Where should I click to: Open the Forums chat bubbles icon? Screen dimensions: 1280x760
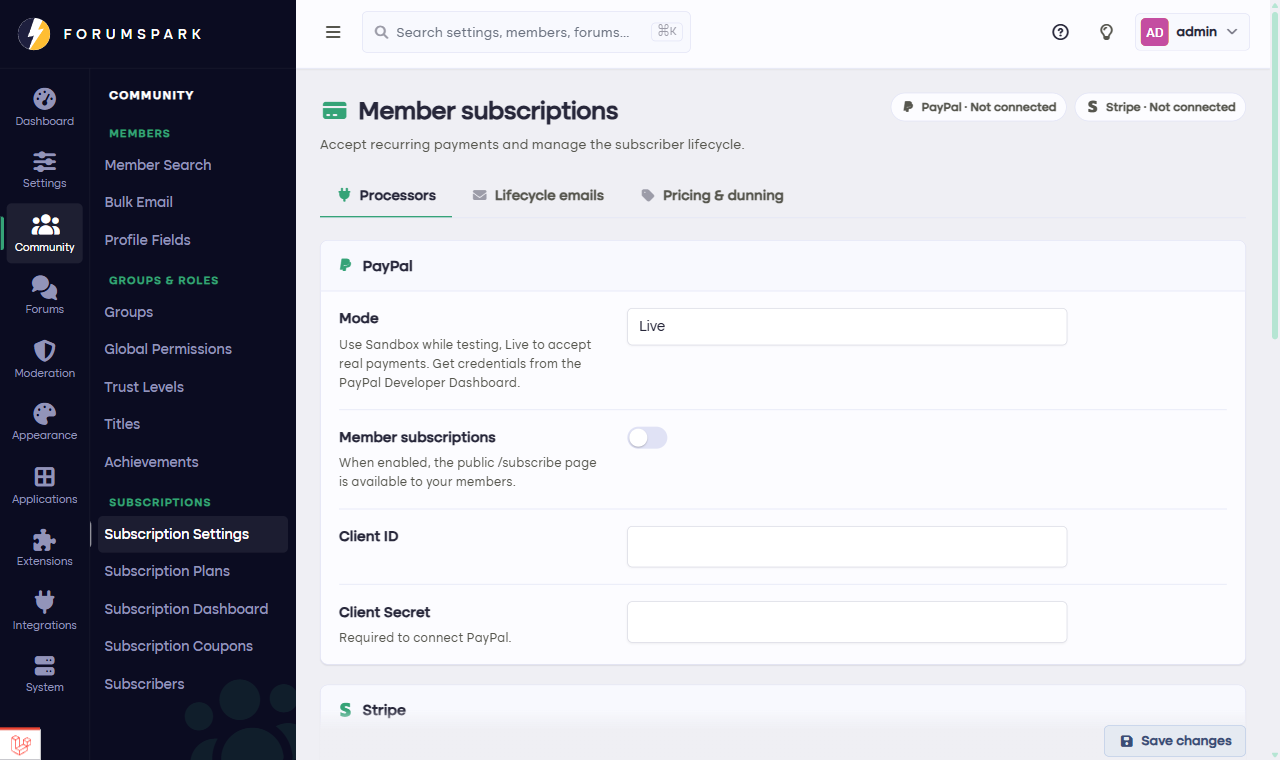tap(44, 287)
